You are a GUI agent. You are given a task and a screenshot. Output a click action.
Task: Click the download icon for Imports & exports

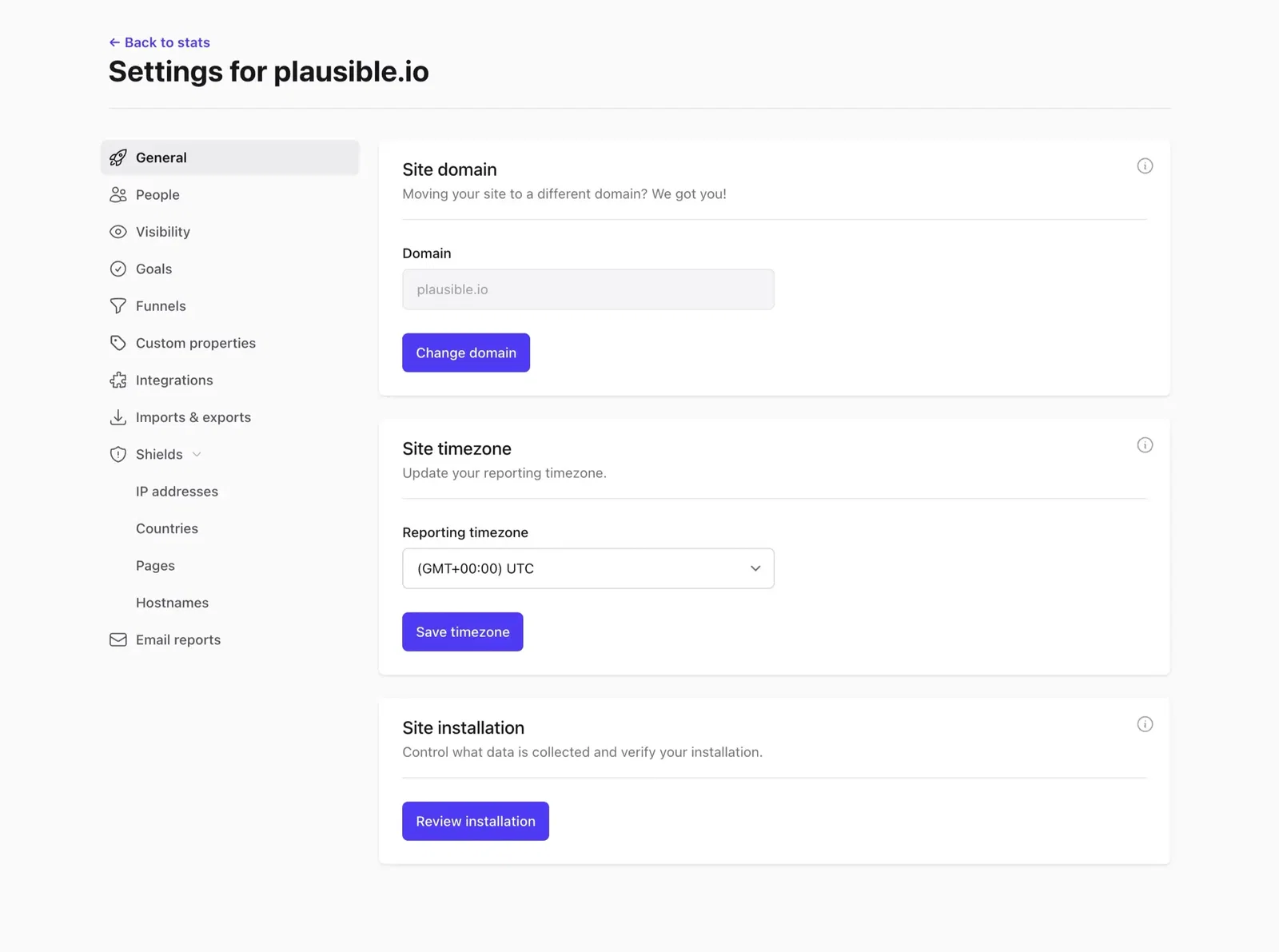click(118, 416)
